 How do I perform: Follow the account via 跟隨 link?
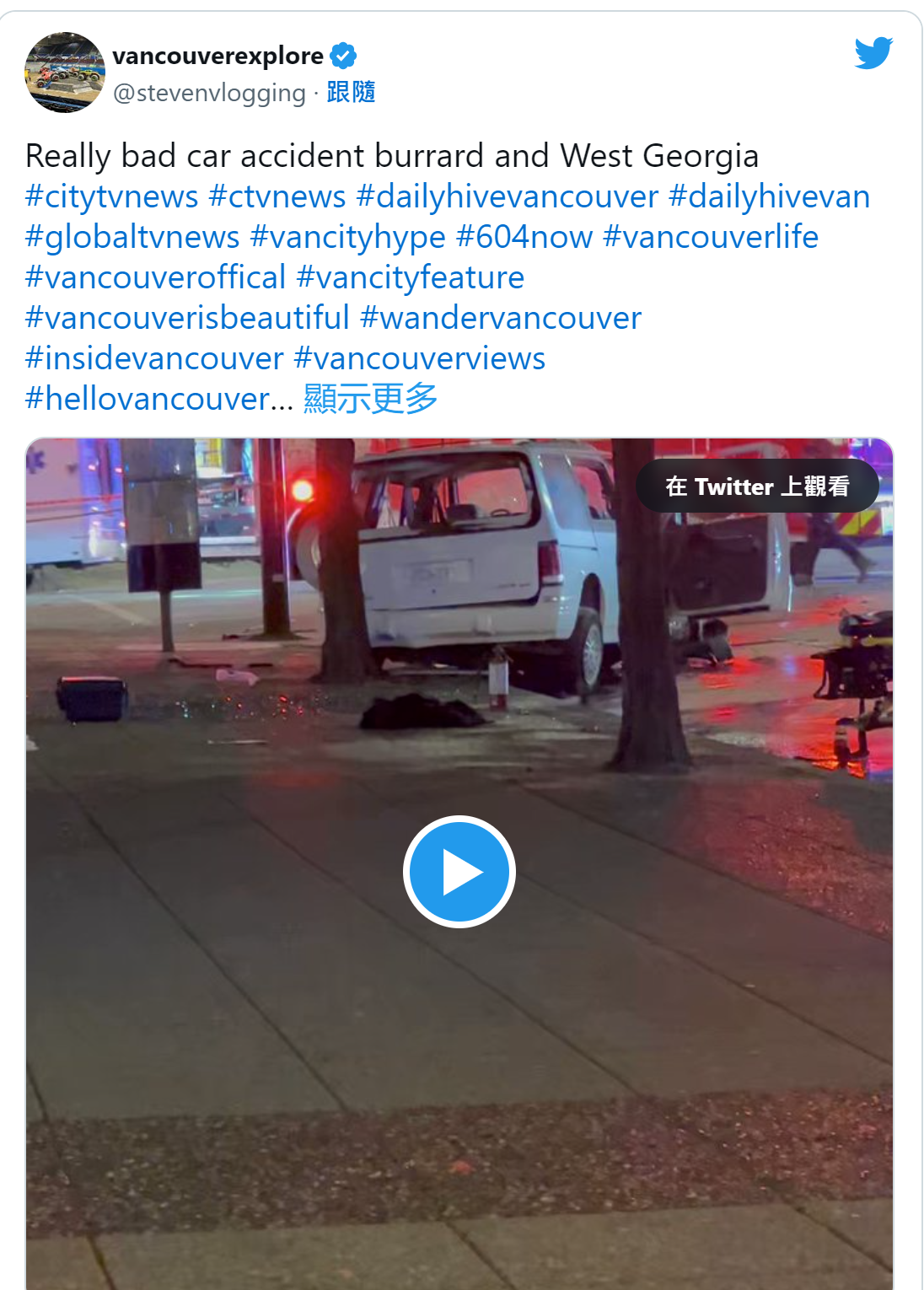click(x=351, y=92)
